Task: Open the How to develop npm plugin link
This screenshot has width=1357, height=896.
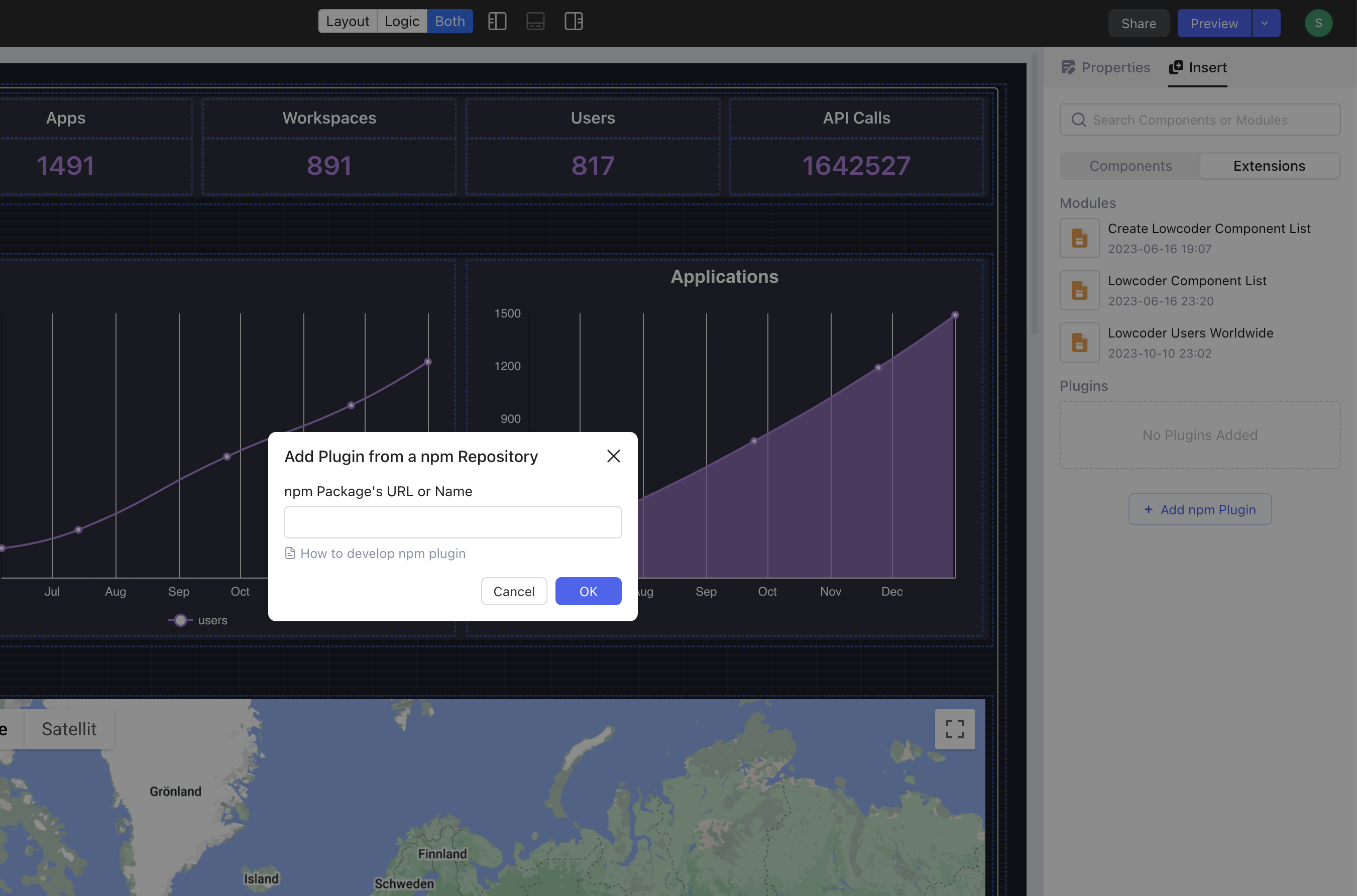Action: click(x=382, y=553)
